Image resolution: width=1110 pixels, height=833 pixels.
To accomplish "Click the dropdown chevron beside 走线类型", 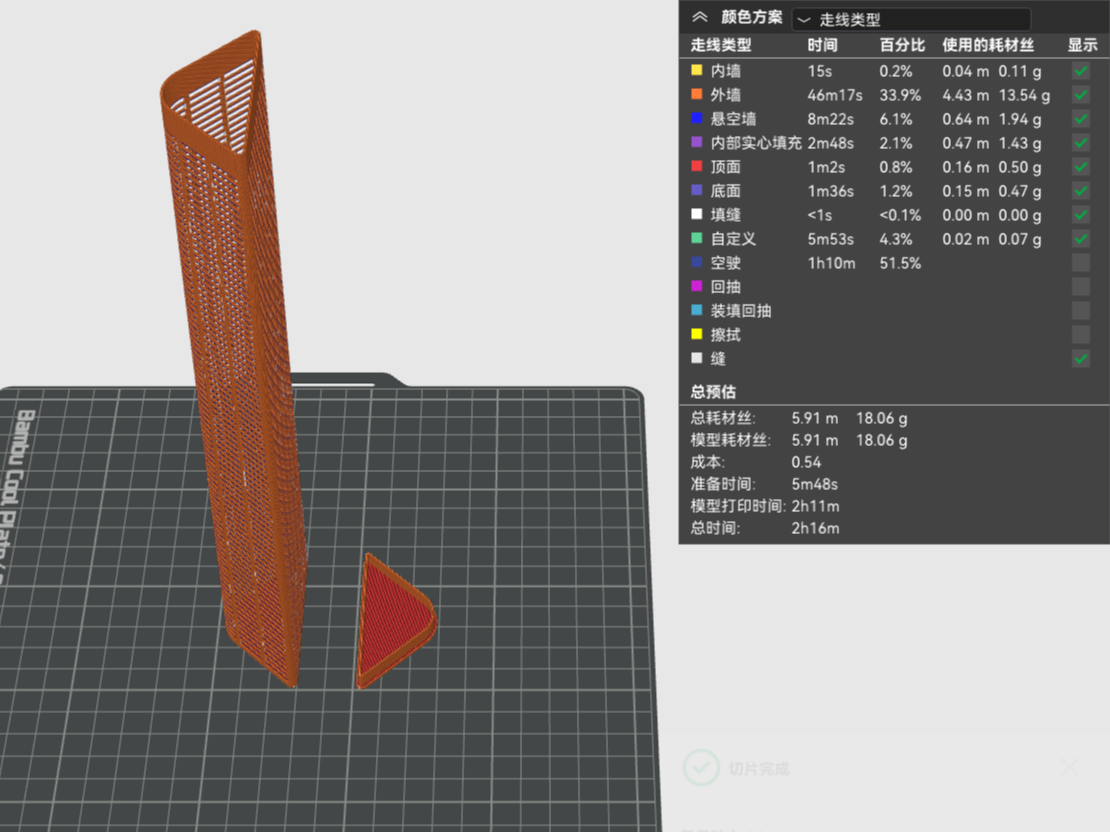I will [803, 20].
